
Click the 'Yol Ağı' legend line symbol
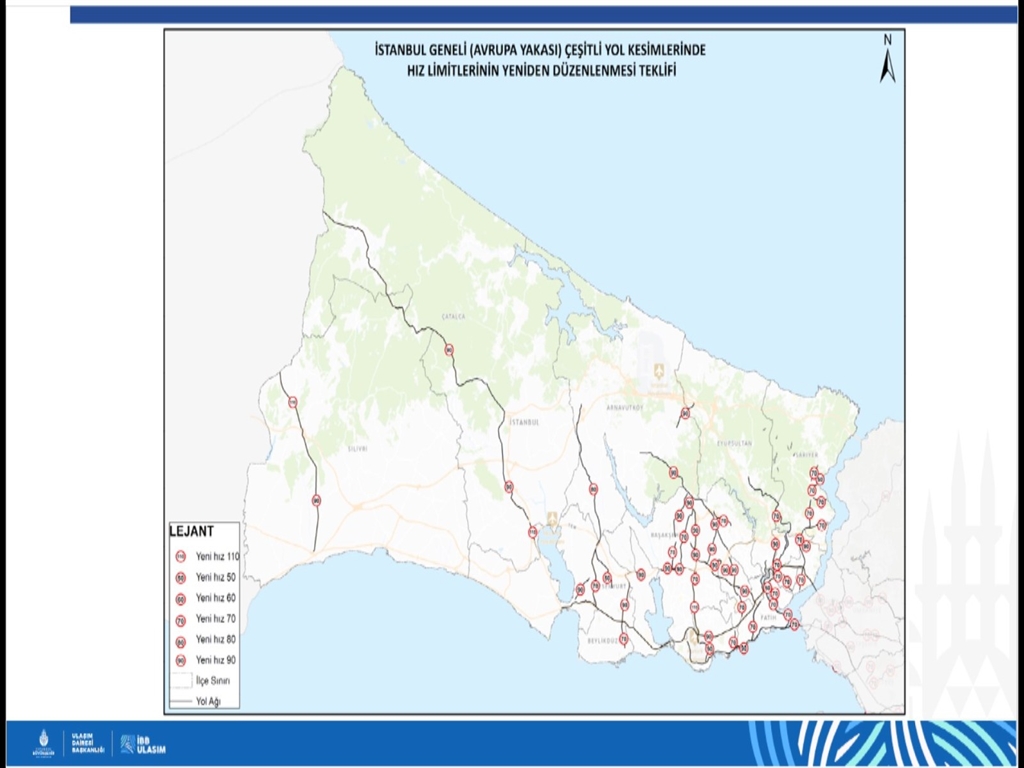click(181, 702)
